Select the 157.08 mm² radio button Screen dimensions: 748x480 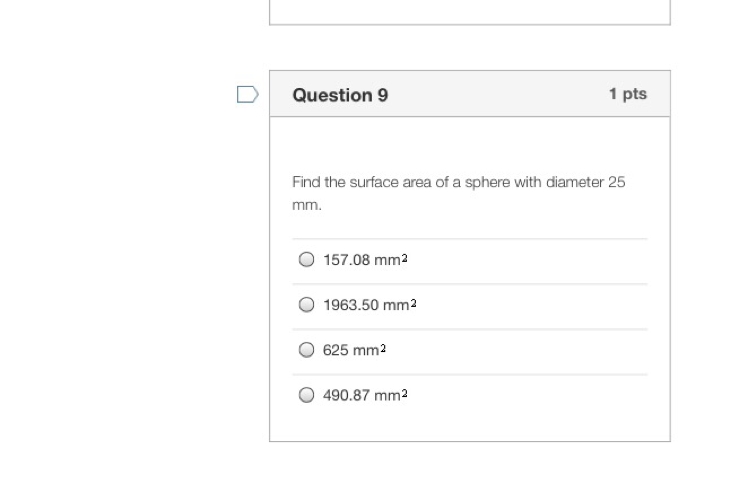tap(306, 260)
